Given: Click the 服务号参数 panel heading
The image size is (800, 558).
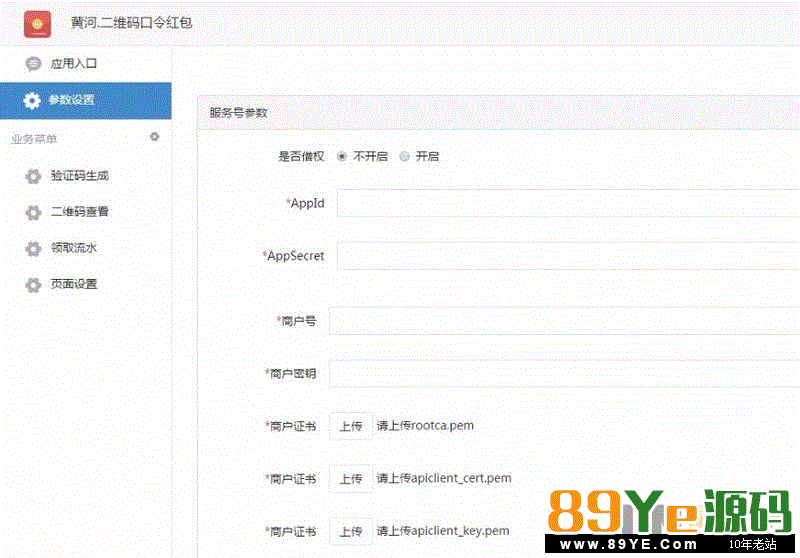Looking at the screenshot, I should click(238, 113).
